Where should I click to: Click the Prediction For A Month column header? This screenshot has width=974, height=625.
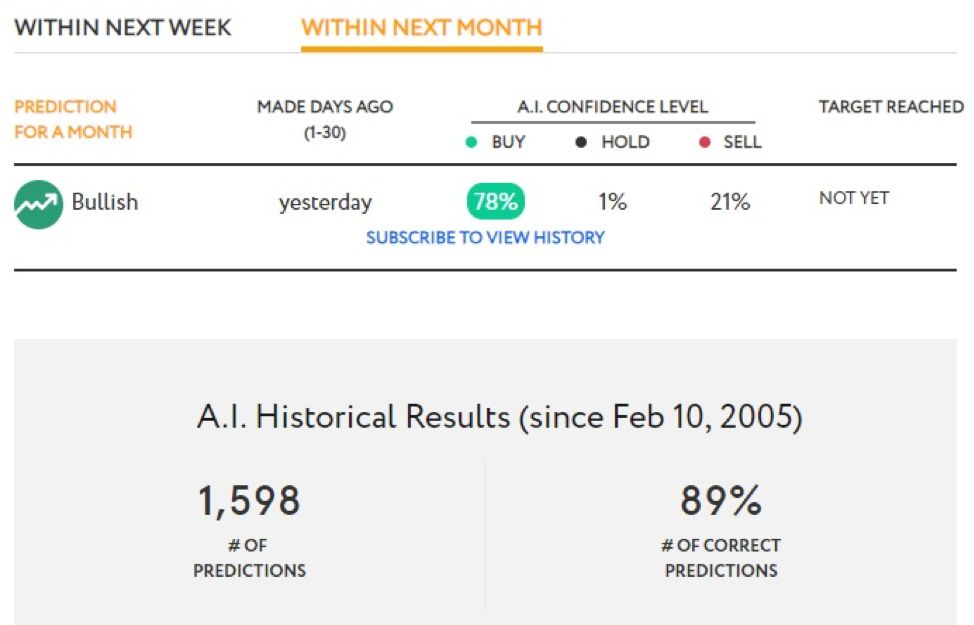tap(73, 119)
